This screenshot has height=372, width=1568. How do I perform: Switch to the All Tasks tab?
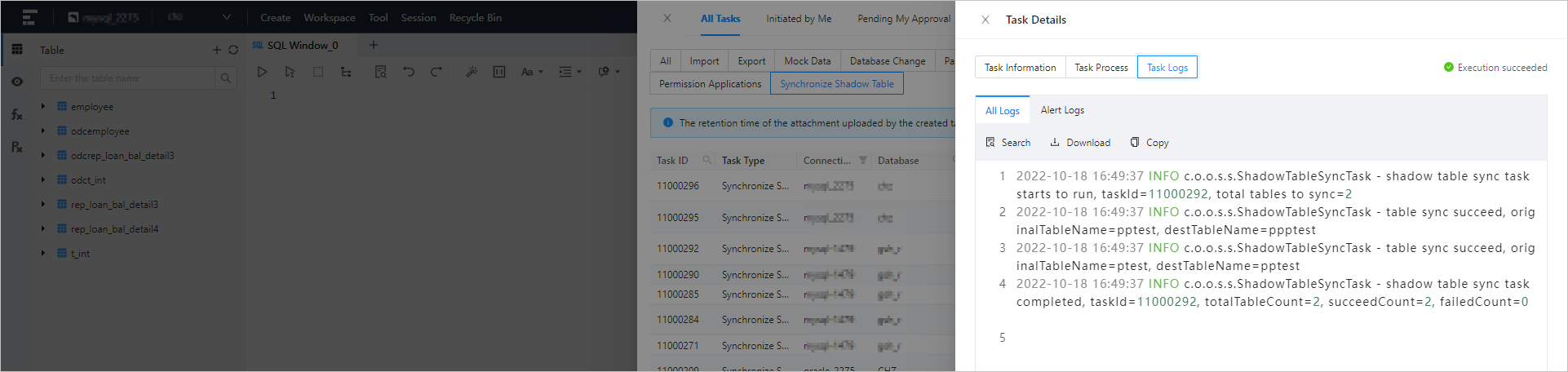point(720,19)
